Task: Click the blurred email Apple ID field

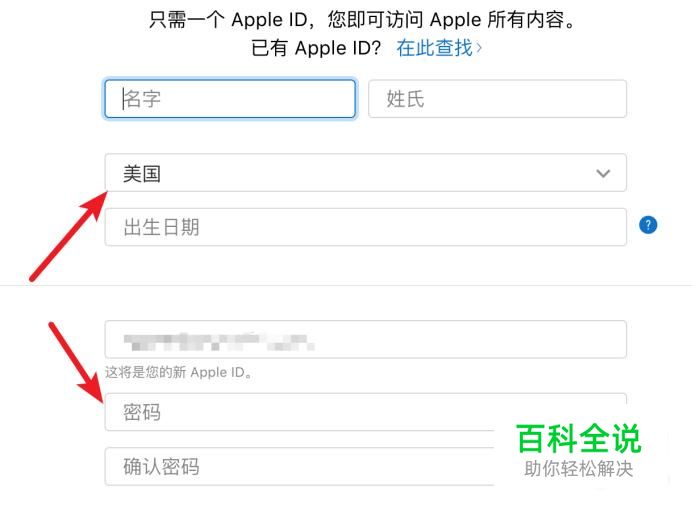Action: click(x=365, y=339)
